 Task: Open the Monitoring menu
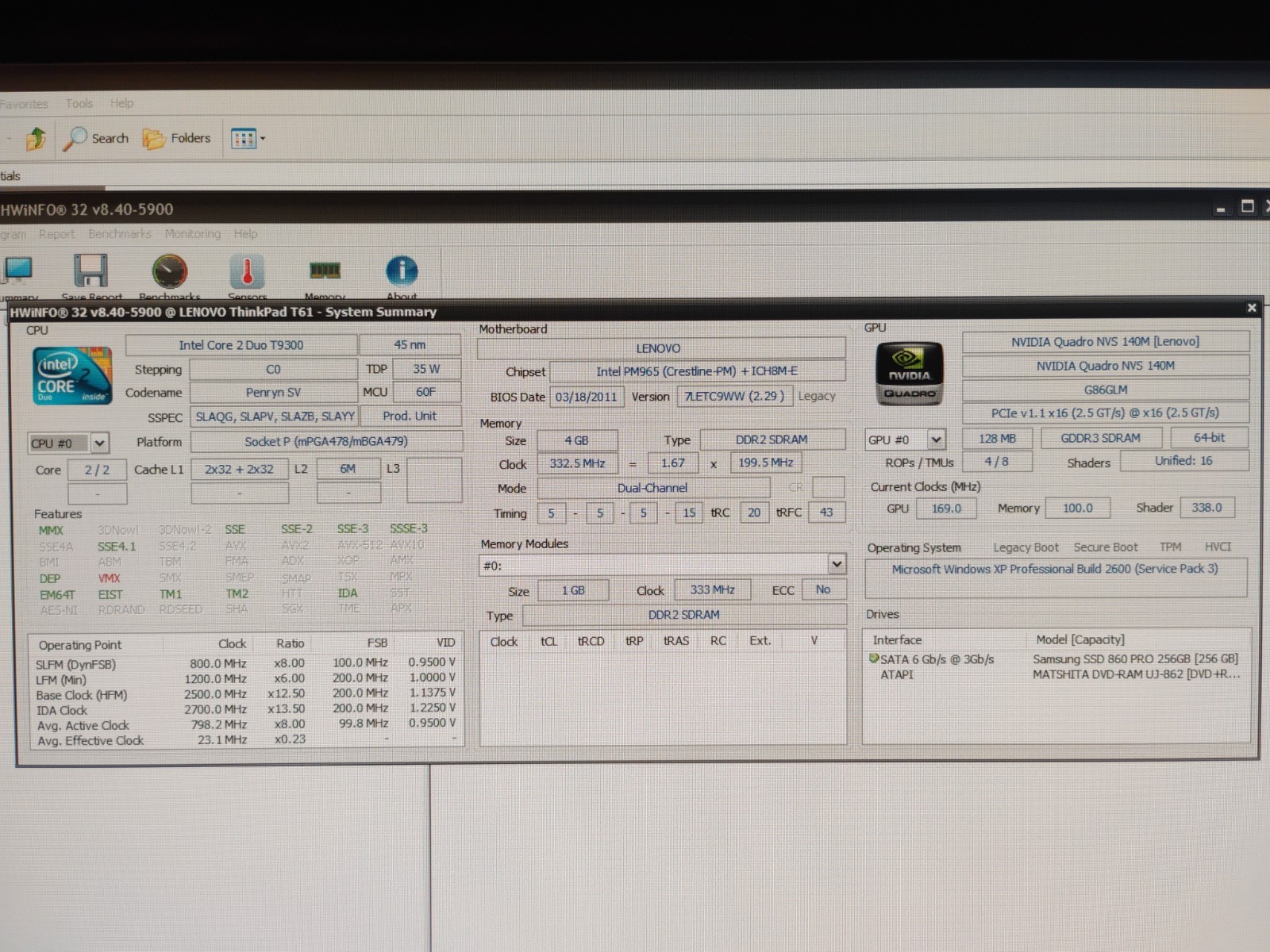(193, 234)
